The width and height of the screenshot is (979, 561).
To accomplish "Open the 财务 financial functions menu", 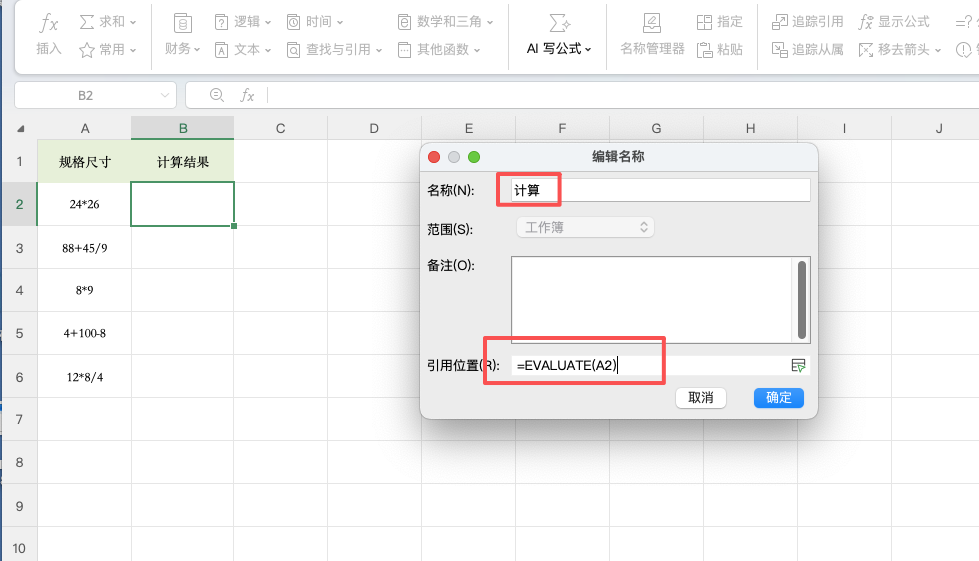I will [182, 35].
